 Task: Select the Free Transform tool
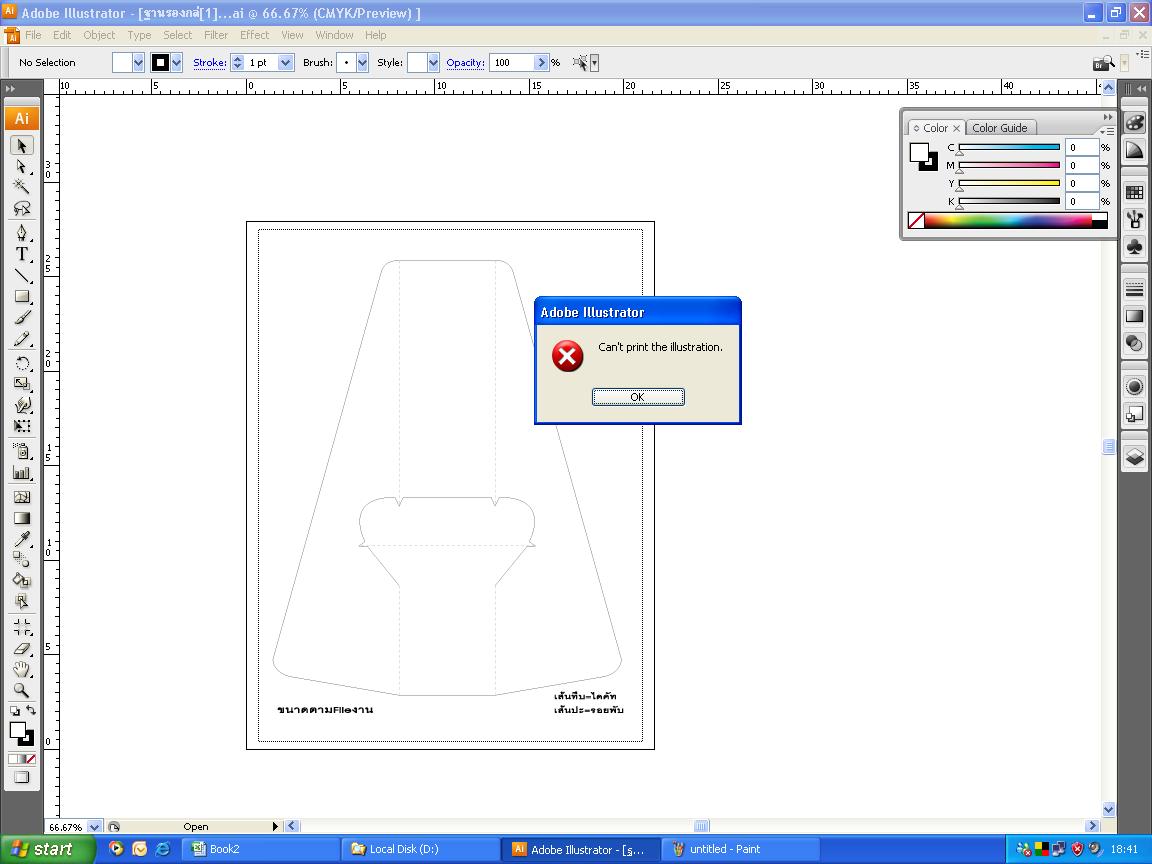21,426
